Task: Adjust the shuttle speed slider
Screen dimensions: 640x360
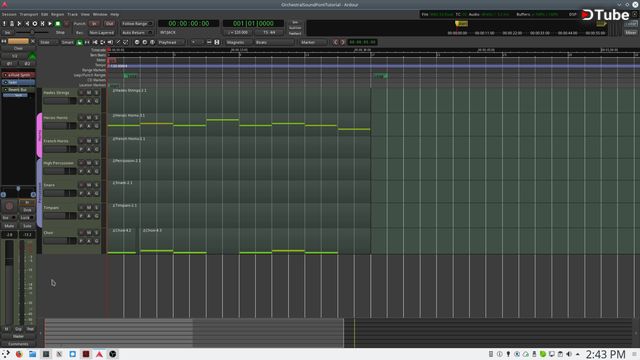Action: pyautogui.click(x=33, y=33)
